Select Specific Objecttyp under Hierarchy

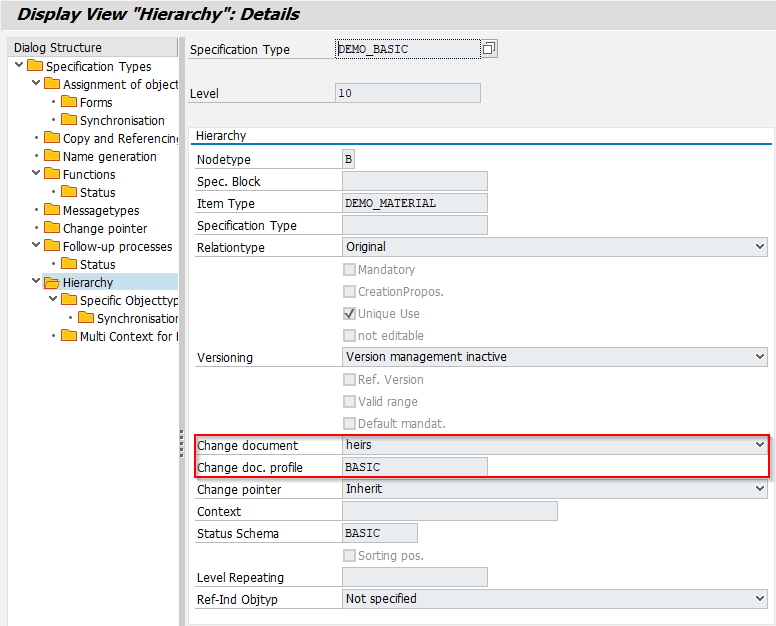tap(128, 300)
